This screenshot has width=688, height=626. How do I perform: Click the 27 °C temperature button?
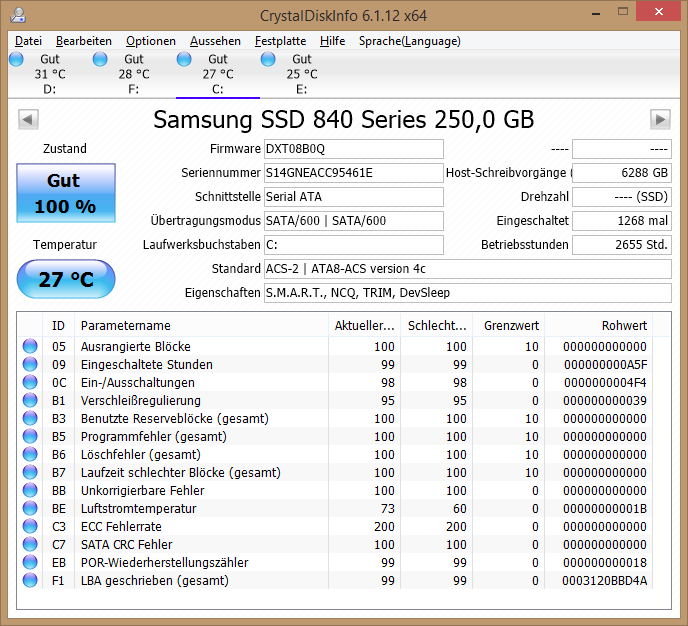(x=66, y=279)
